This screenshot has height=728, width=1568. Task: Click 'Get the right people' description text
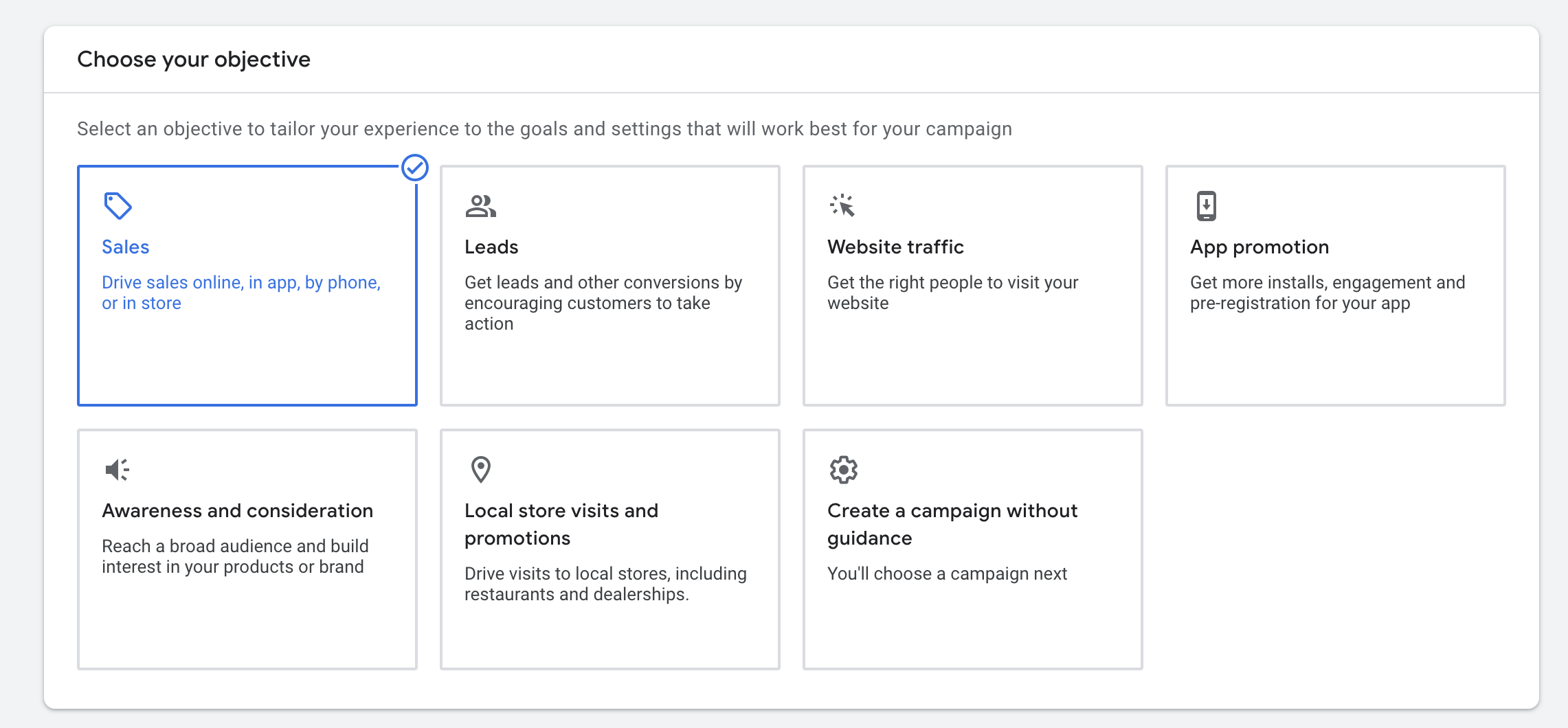pos(952,293)
